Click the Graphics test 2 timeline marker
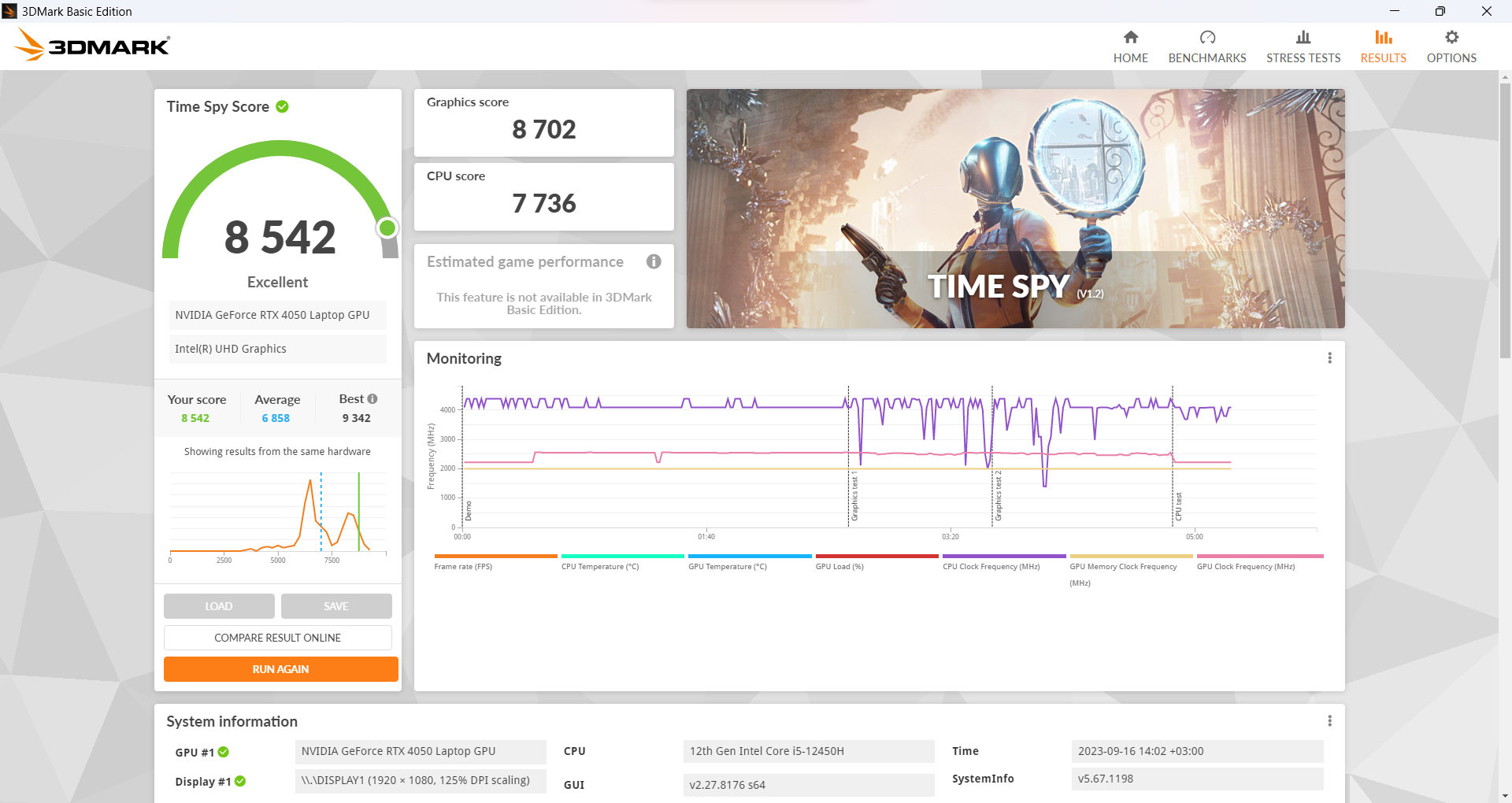Image resolution: width=1512 pixels, height=803 pixels. click(999, 496)
